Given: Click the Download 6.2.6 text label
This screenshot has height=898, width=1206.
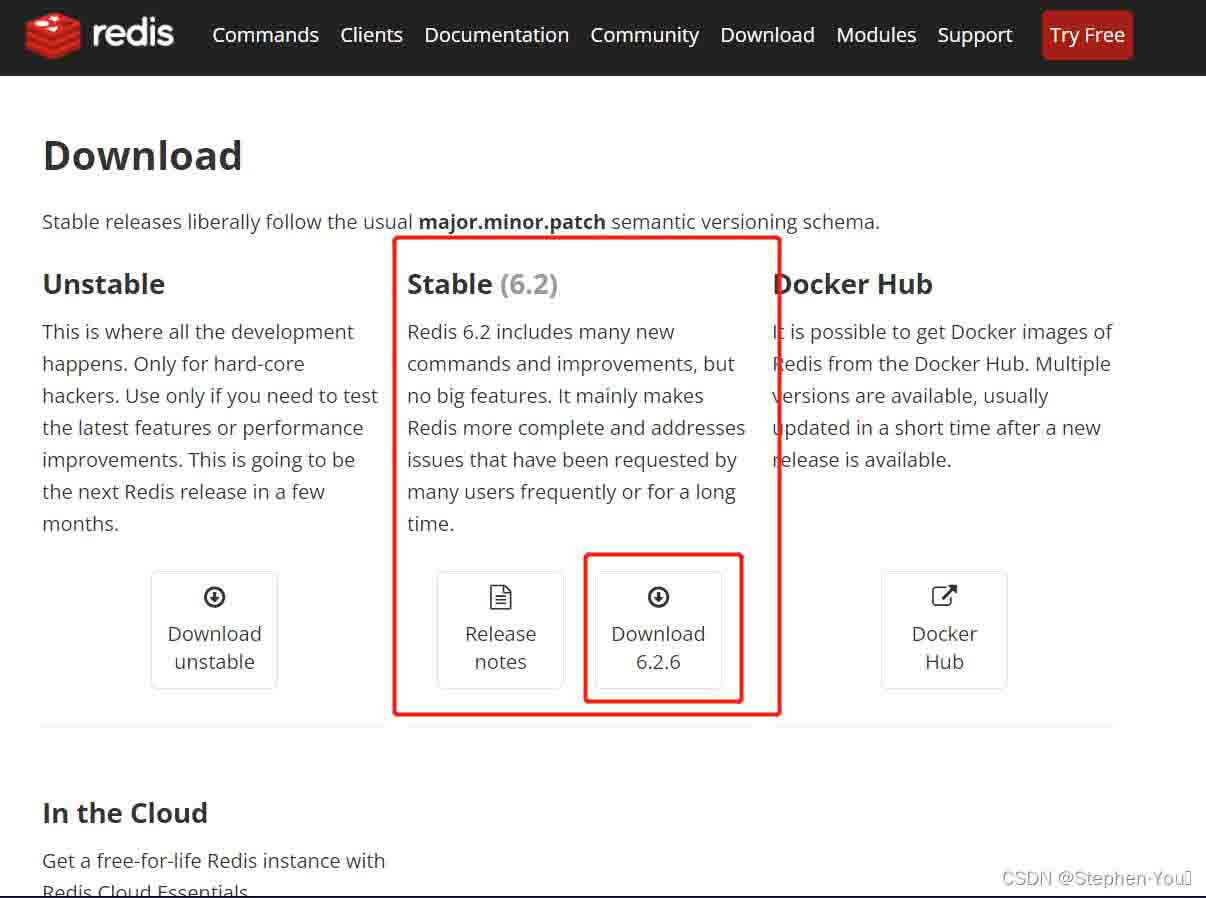Looking at the screenshot, I should (x=658, y=648).
